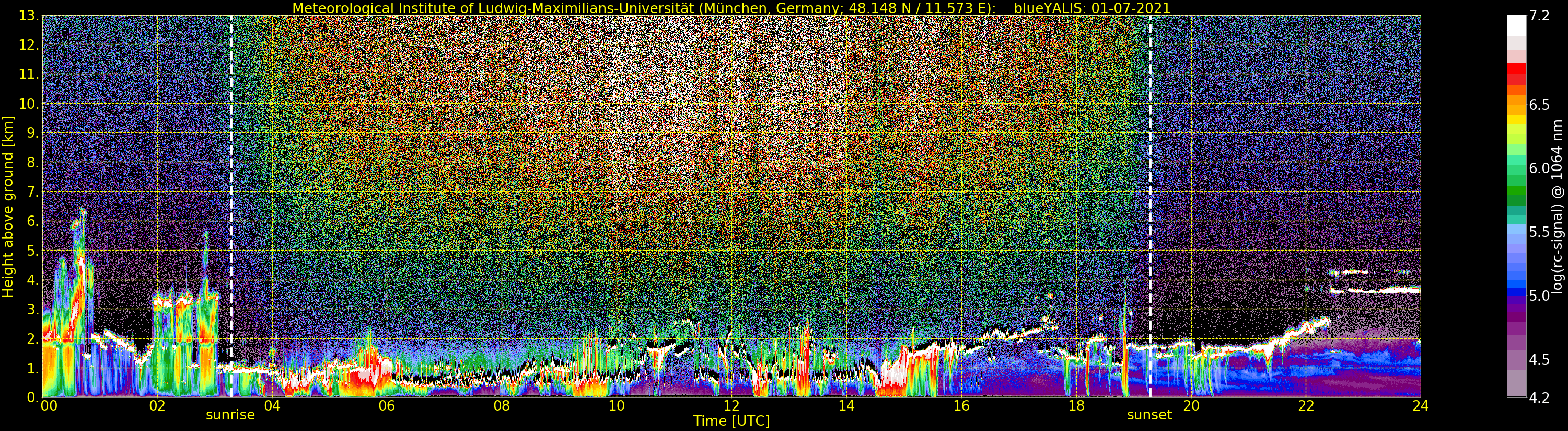Click the 06 tick label on the time axis

[x=387, y=406]
